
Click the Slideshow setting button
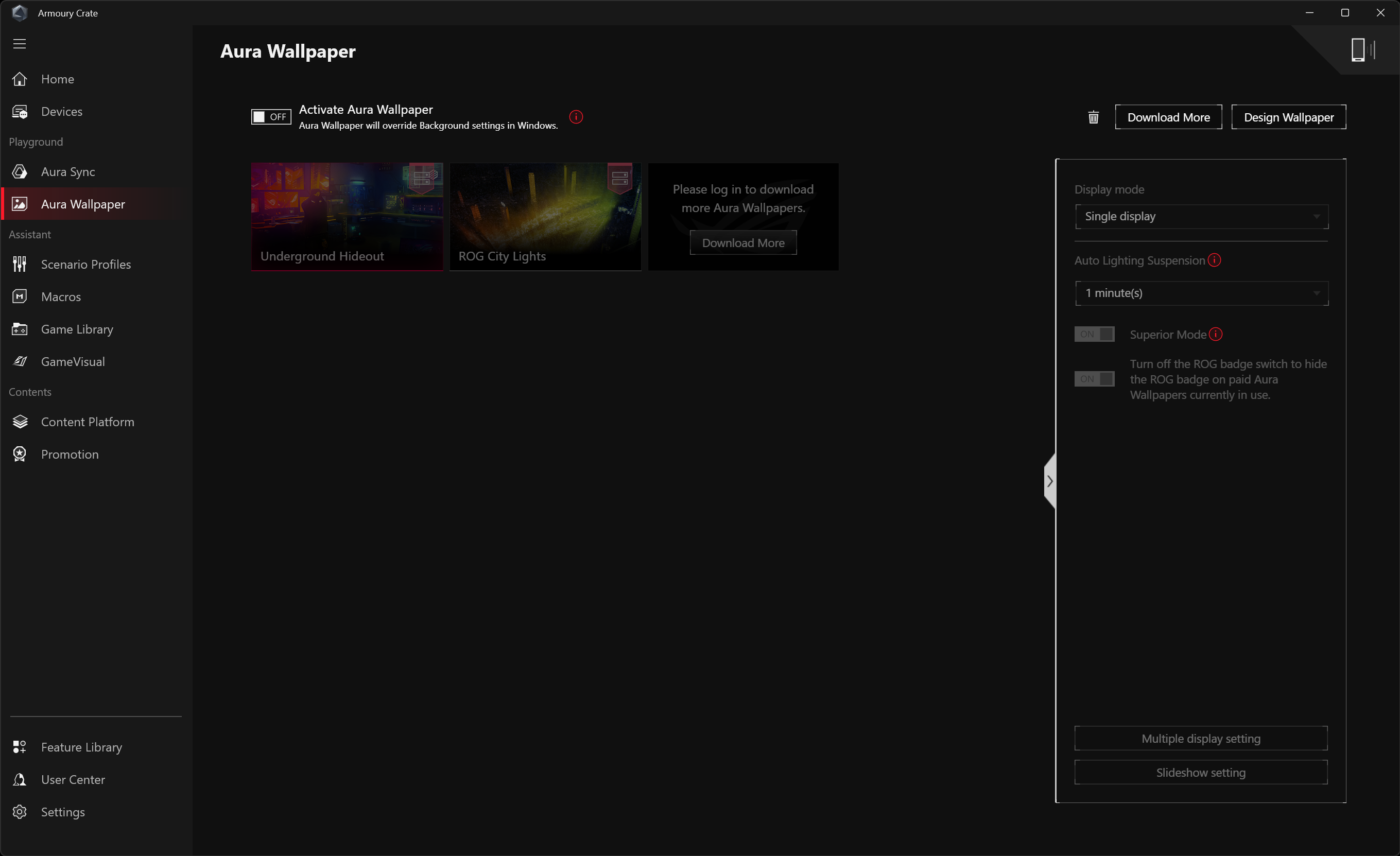[1200, 773]
